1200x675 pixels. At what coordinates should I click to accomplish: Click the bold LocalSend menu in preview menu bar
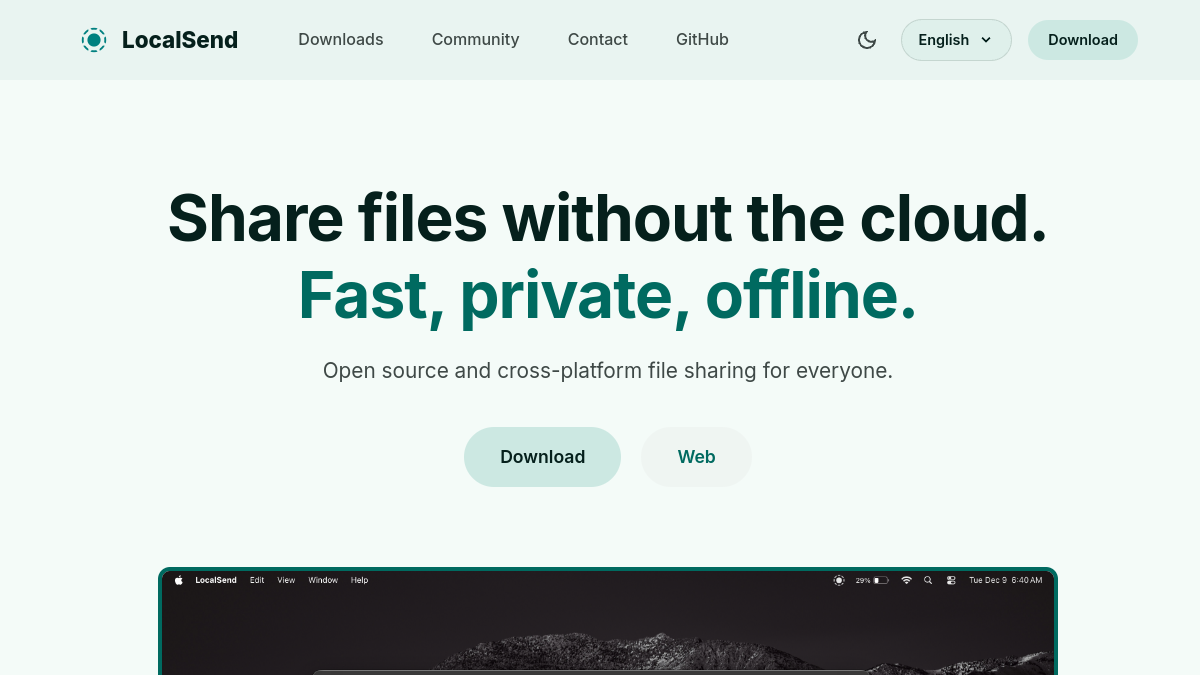(x=216, y=580)
